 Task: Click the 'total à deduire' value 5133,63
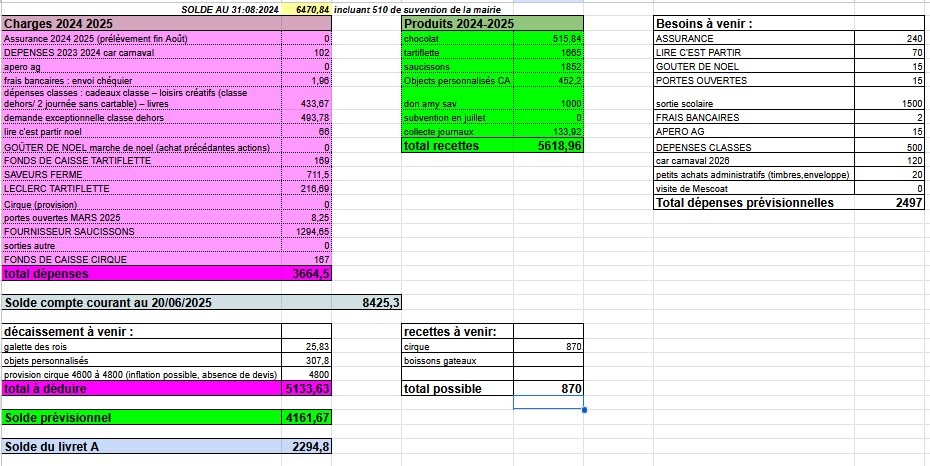coord(306,388)
